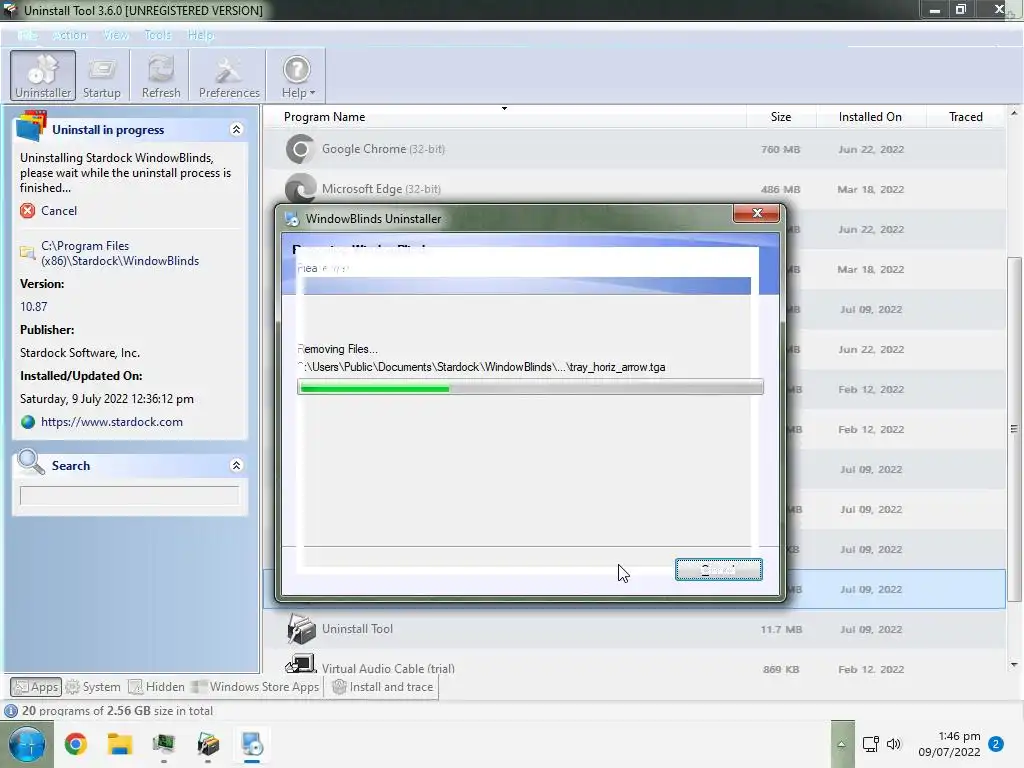Cancel the uninstall in sidebar
This screenshot has height=768, width=1024.
[x=59, y=210]
